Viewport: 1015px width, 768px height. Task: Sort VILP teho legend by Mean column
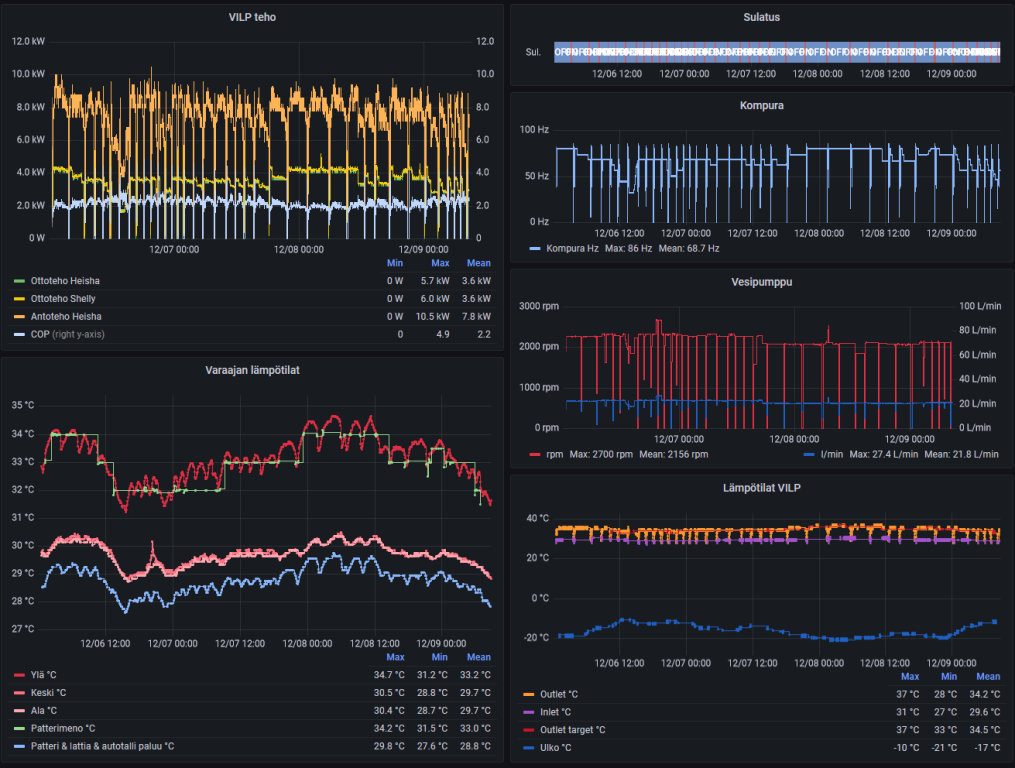tap(478, 264)
